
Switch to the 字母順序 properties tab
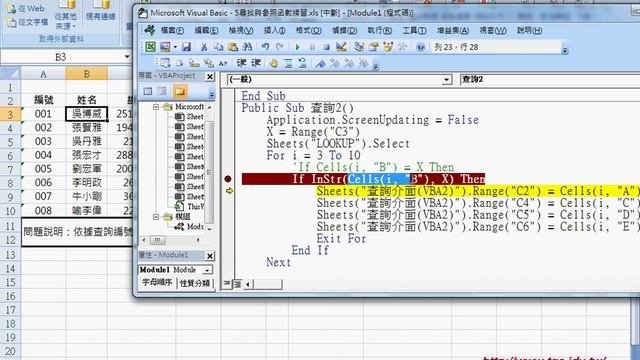click(157, 282)
